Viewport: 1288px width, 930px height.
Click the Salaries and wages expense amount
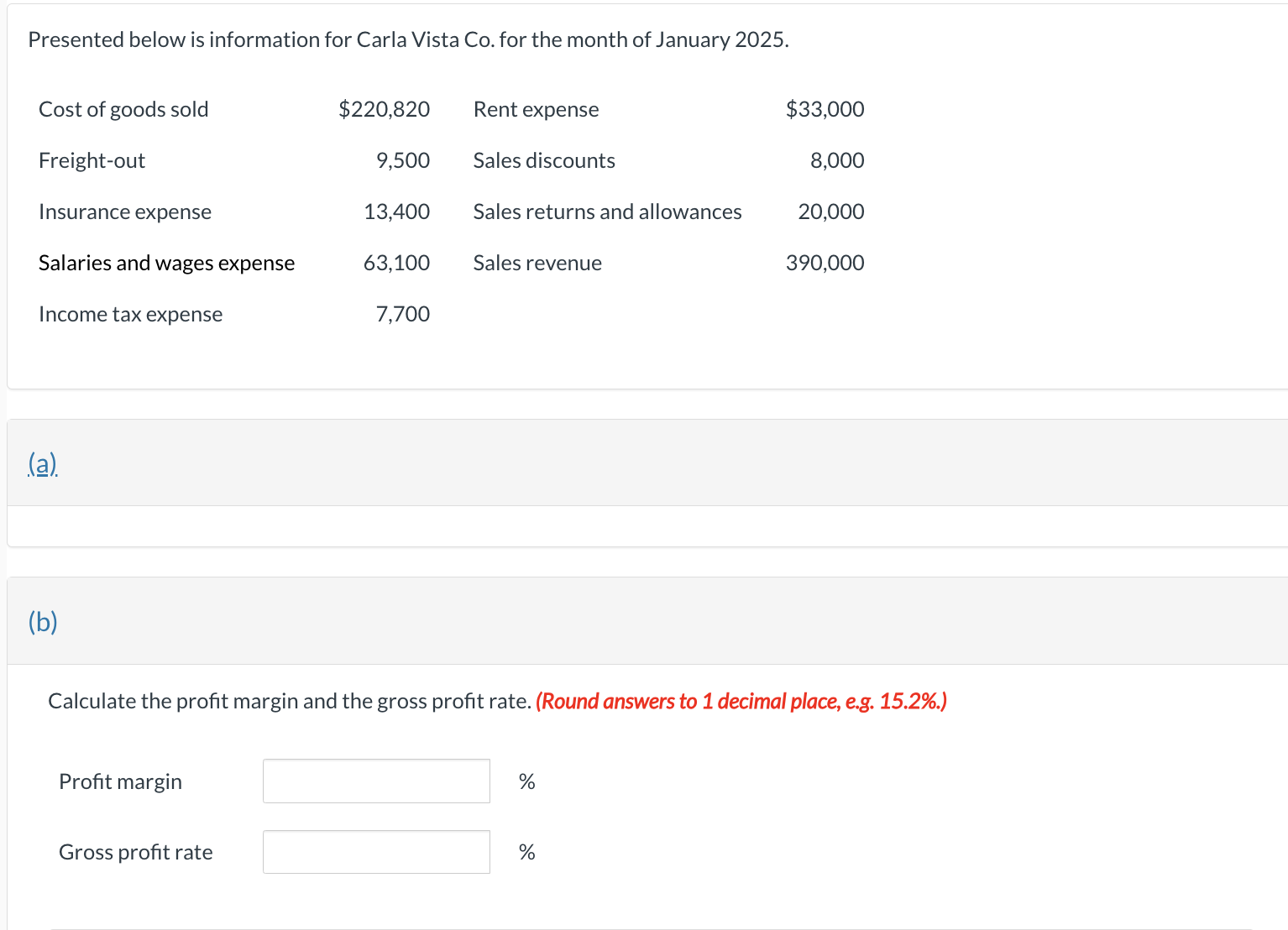click(x=396, y=263)
